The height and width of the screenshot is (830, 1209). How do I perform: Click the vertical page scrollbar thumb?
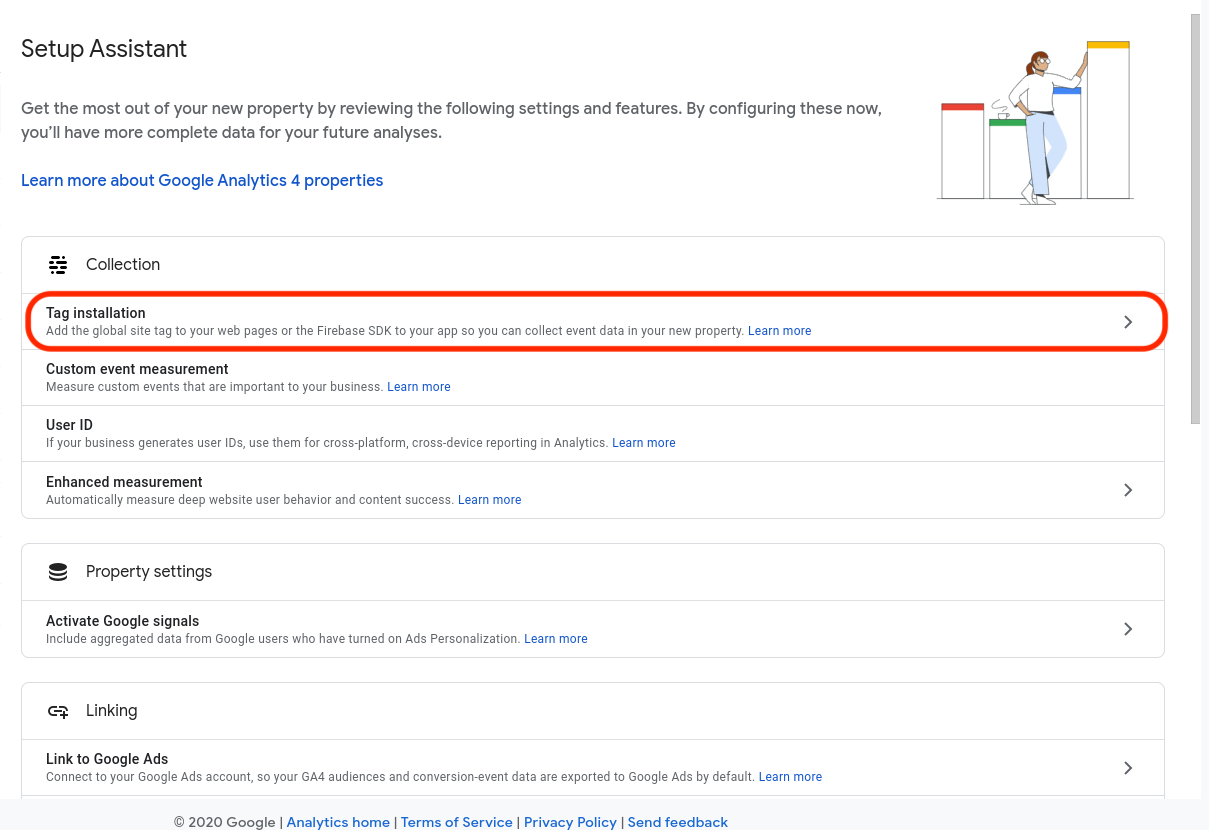(x=1196, y=220)
